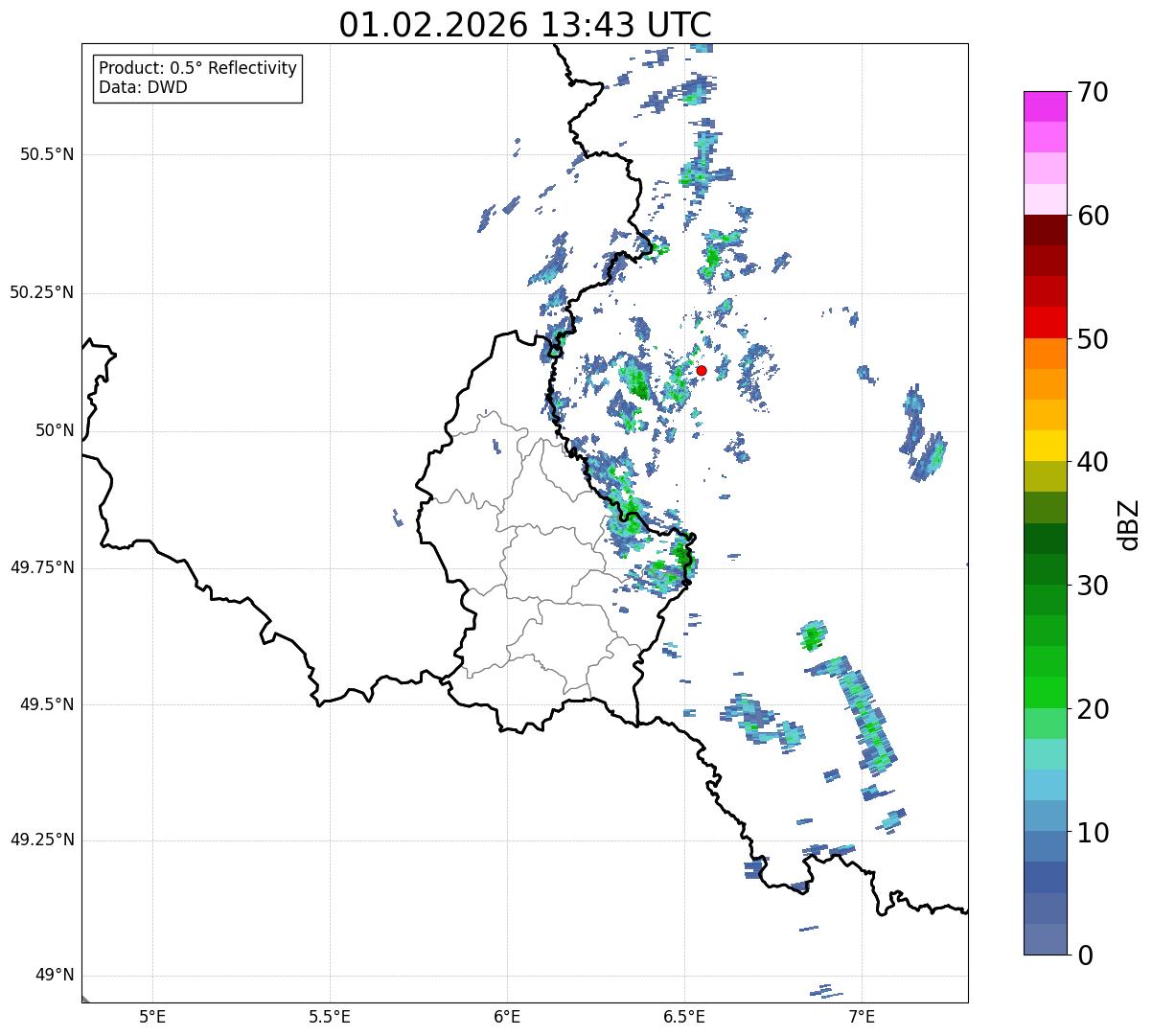Select the red 50 dBZ colorbar segment
Image resolution: width=1152 pixels, height=1036 pixels.
tap(1046, 322)
